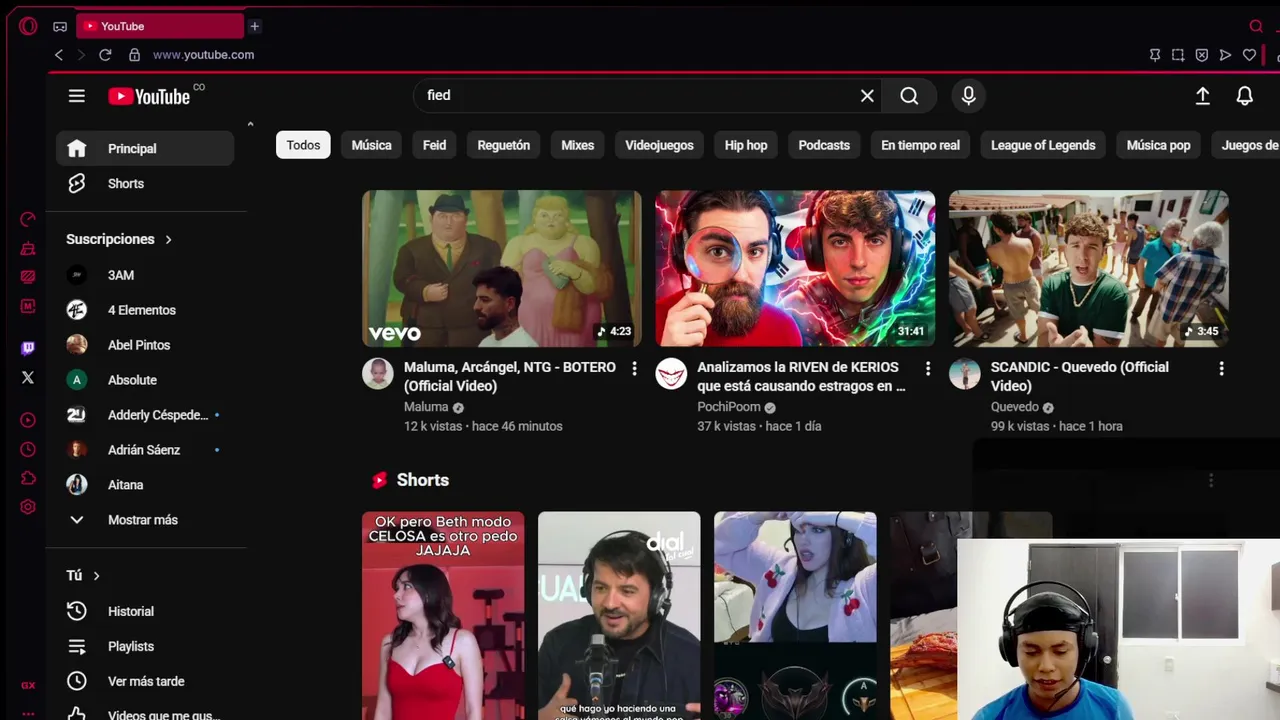Select the Música pop chip
This screenshot has width=1280, height=720.
(x=1158, y=145)
